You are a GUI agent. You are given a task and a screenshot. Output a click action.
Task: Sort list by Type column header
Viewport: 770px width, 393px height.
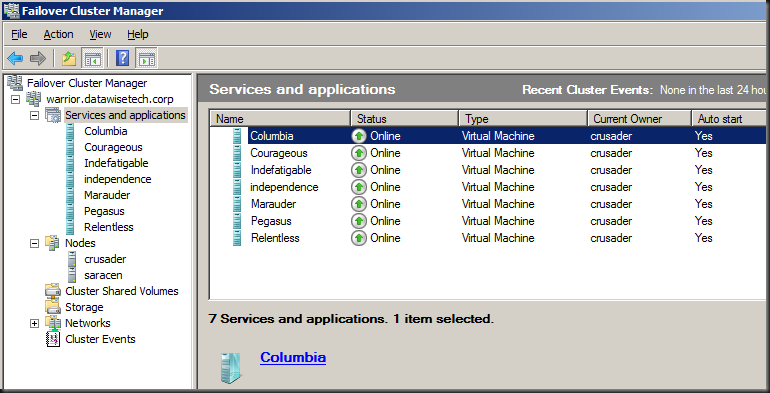523,119
